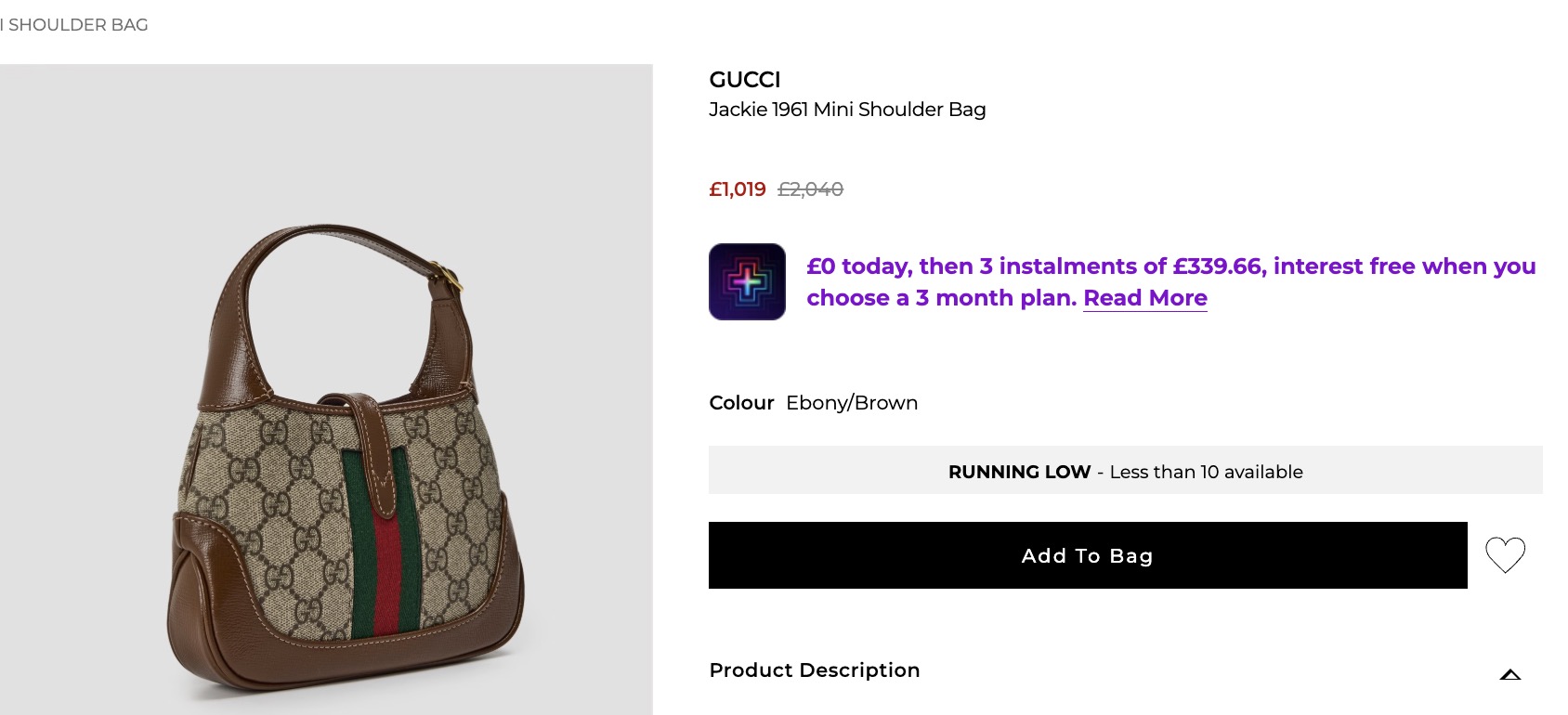Click the sale price £1,019
This screenshot has height=715, width=1568.
(737, 189)
